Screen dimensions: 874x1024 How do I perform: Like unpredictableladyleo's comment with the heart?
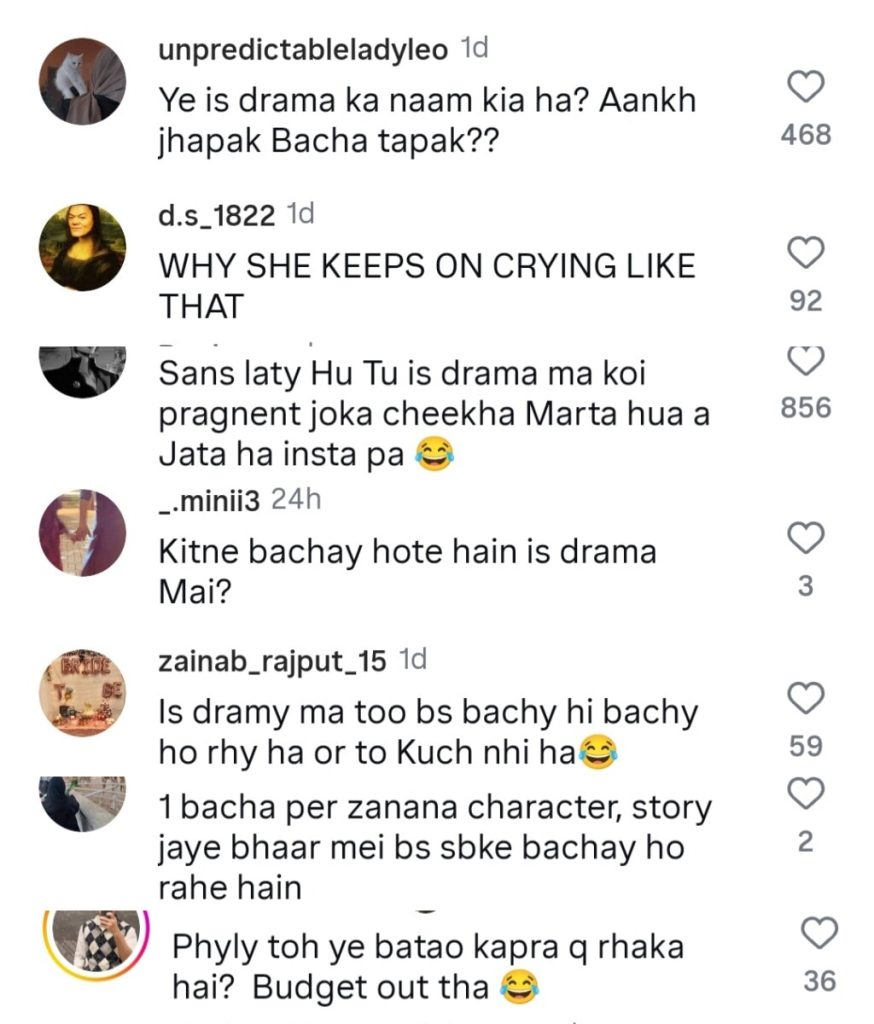pos(806,88)
